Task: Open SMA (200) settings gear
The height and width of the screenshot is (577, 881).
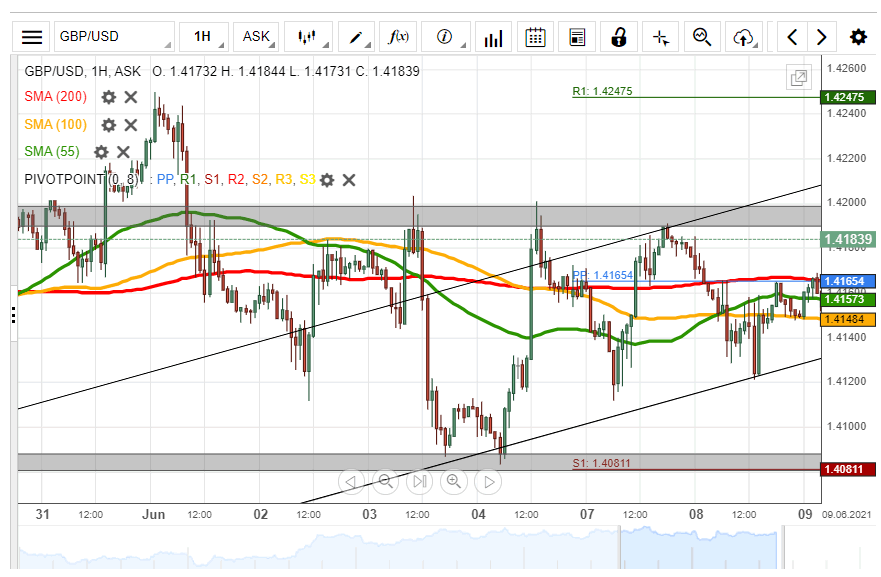Action: click(108, 97)
